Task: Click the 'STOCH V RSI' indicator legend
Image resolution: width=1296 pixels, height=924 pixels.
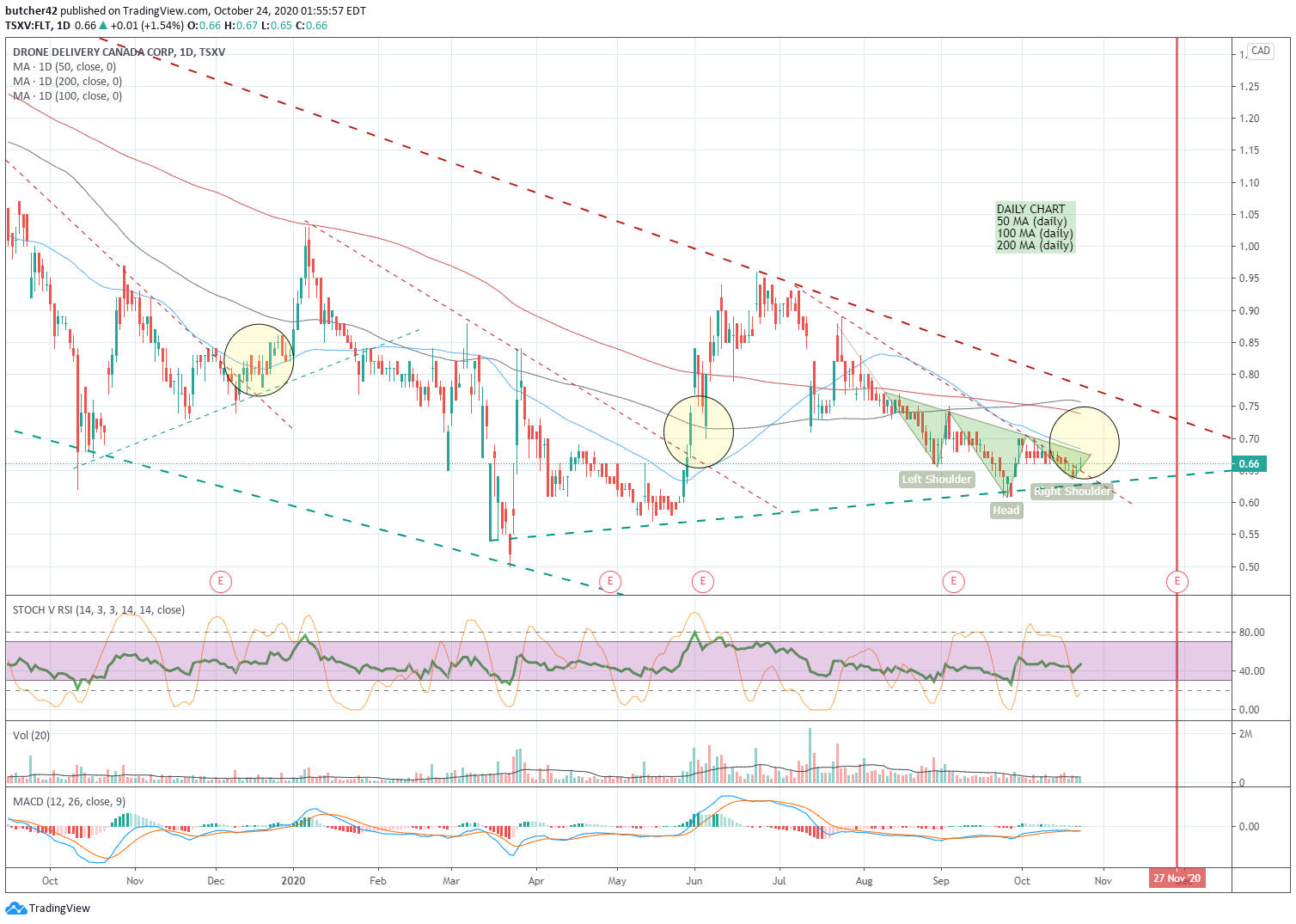Action: coord(99,610)
